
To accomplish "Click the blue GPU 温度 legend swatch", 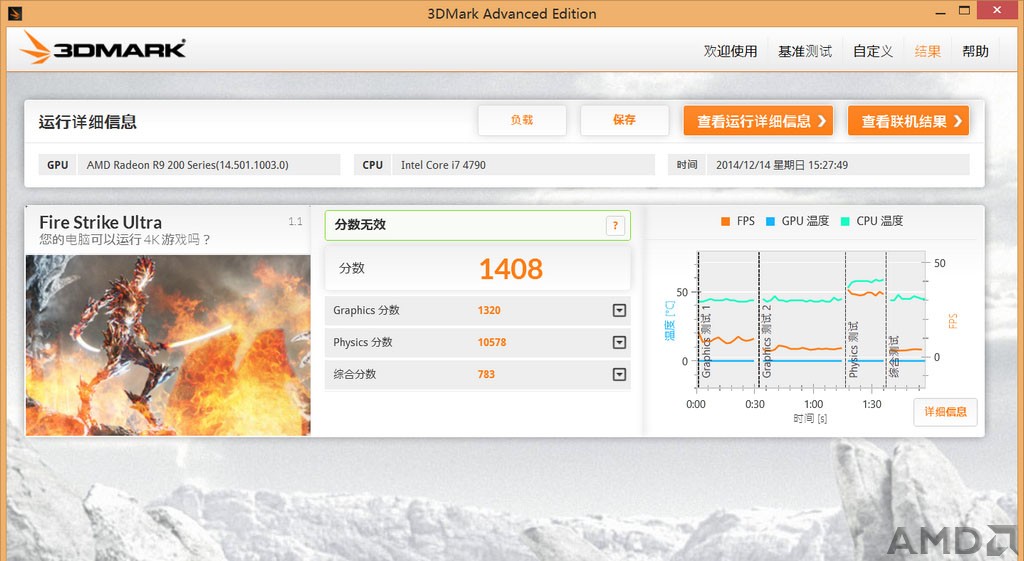I will click(x=770, y=221).
